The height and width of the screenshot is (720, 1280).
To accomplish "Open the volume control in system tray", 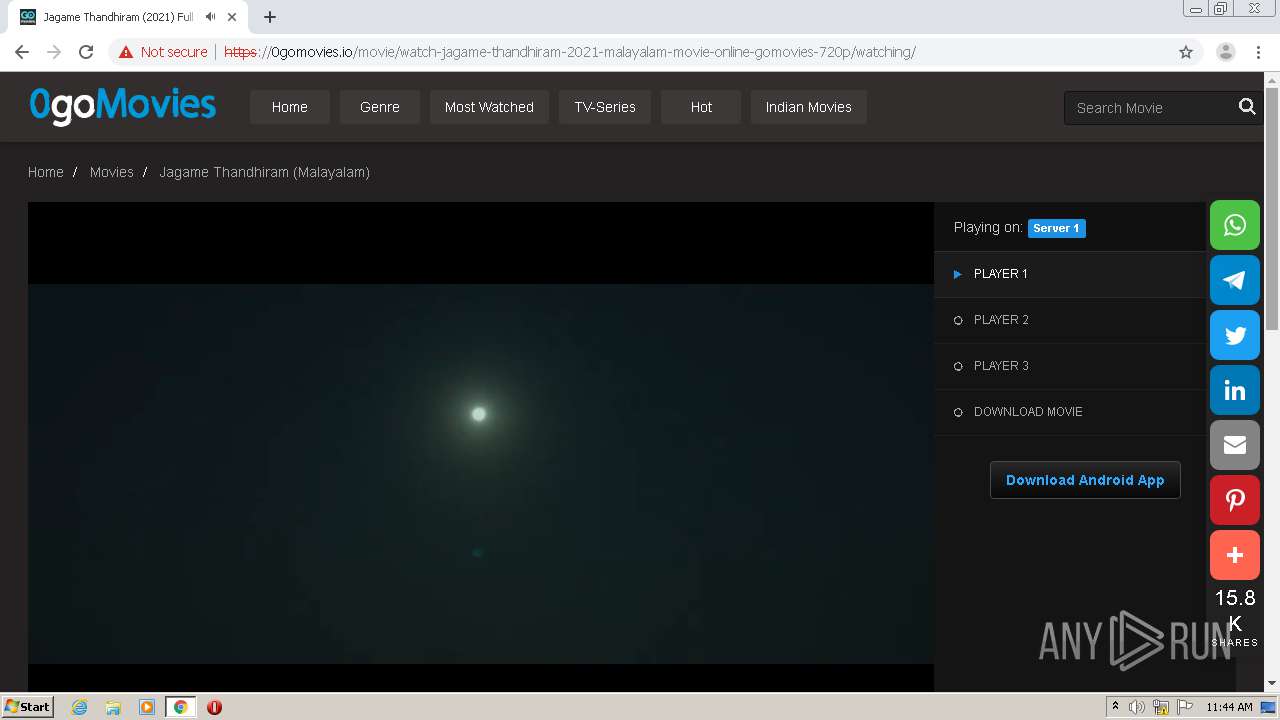I will point(1137,707).
